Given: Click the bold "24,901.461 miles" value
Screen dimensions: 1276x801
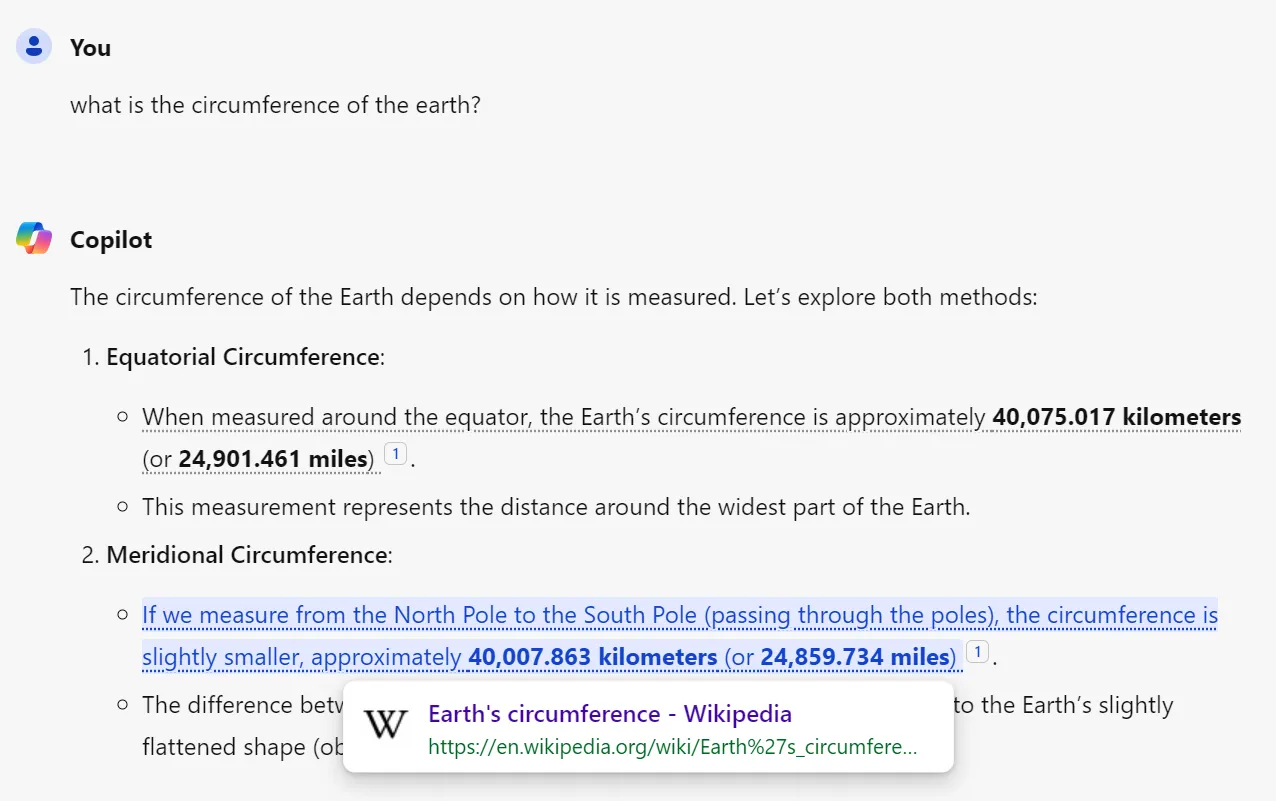Looking at the screenshot, I should pyautogui.click(x=273, y=459).
